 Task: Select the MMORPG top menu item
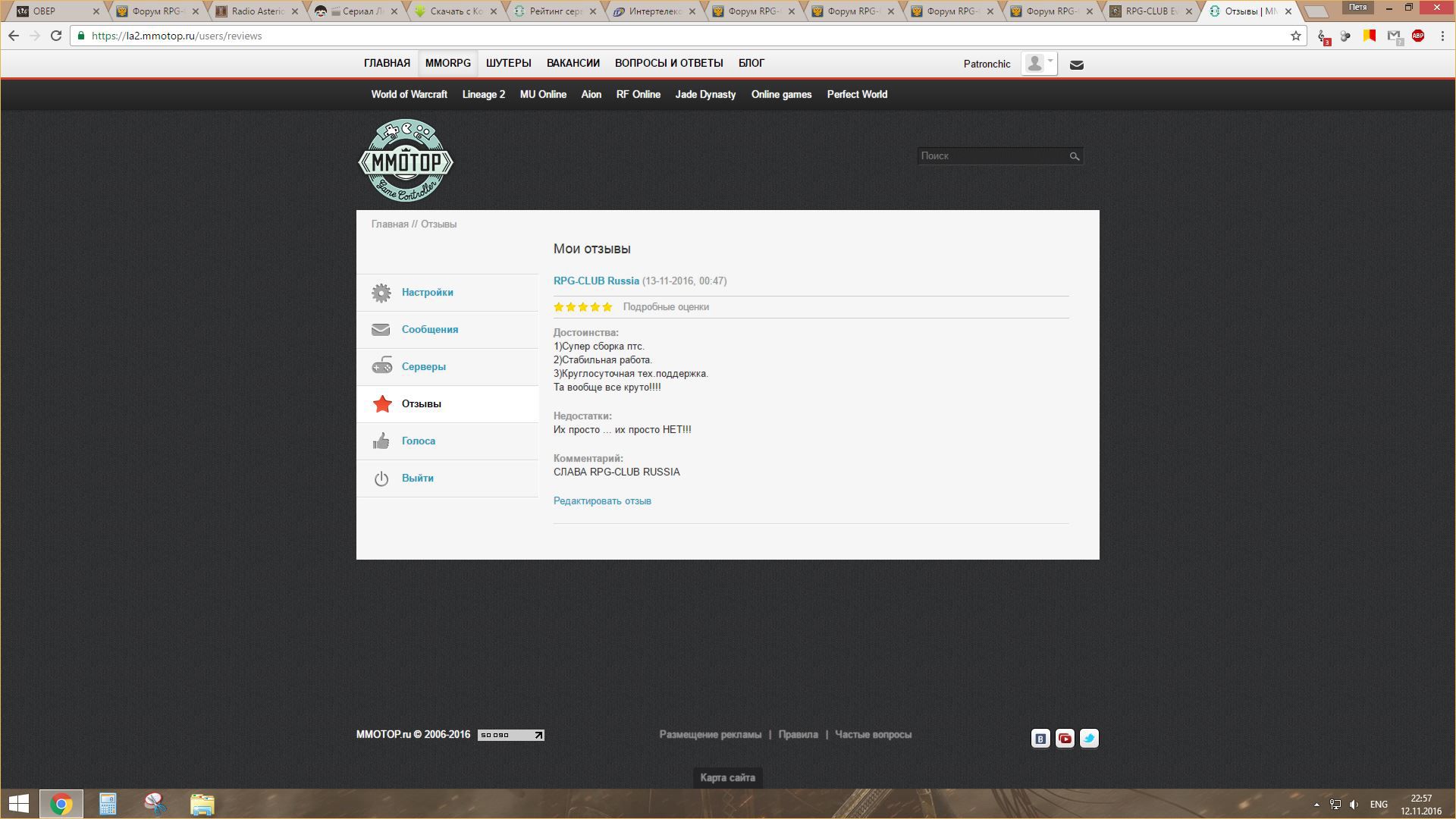point(447,63)
